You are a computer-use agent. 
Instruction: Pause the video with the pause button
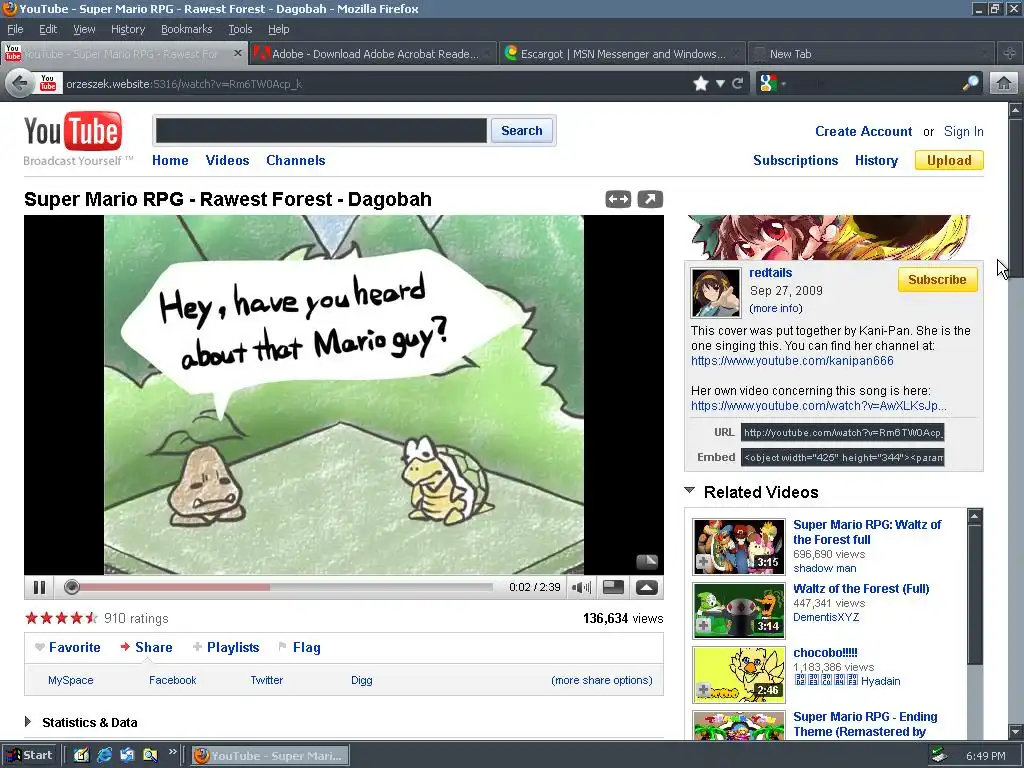[39, 588]
